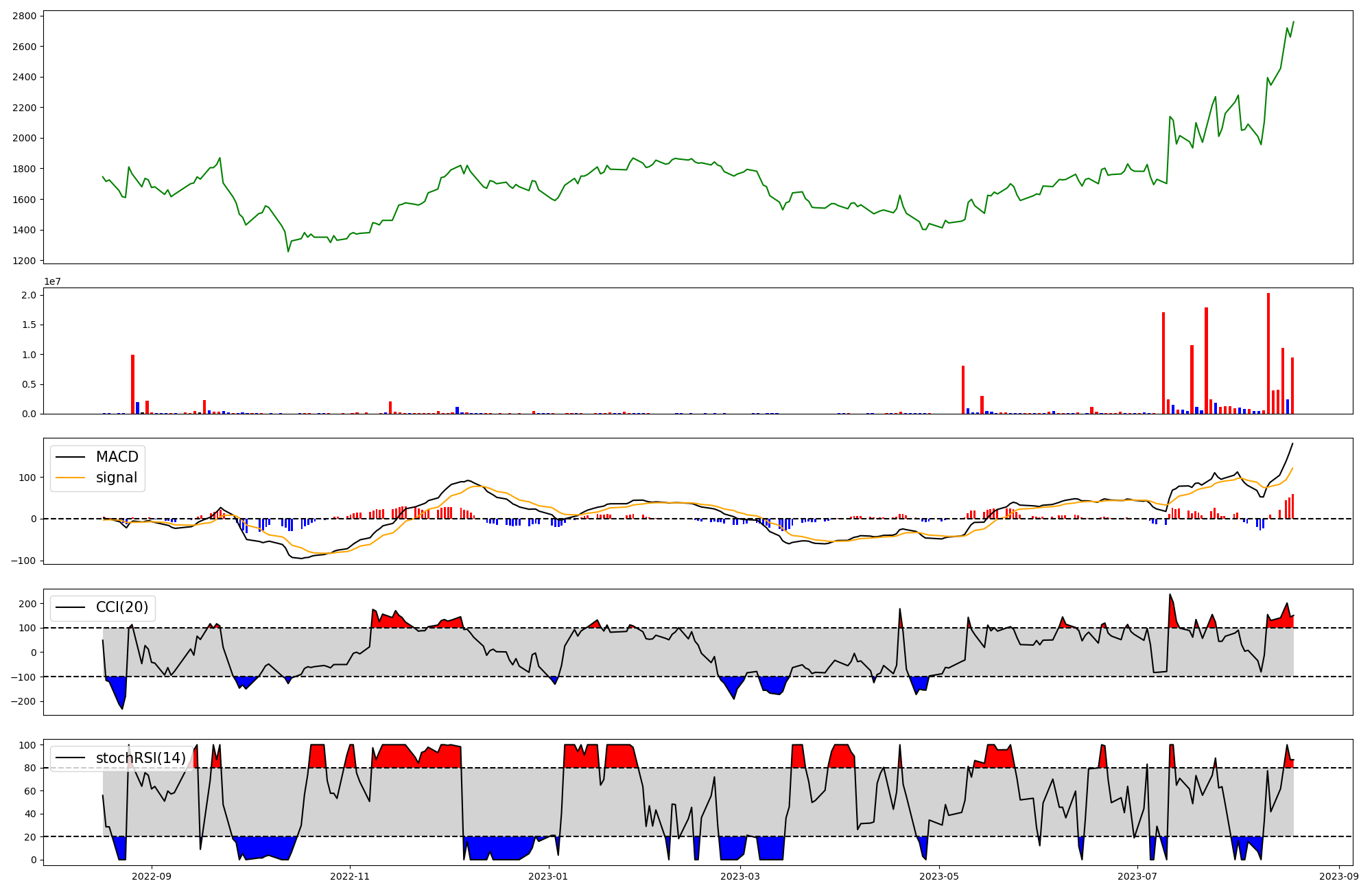This screenshot has width=1372, height=892.
Task: Click the stochRSI(14) legend entry
Action: (x=140, y=758)
